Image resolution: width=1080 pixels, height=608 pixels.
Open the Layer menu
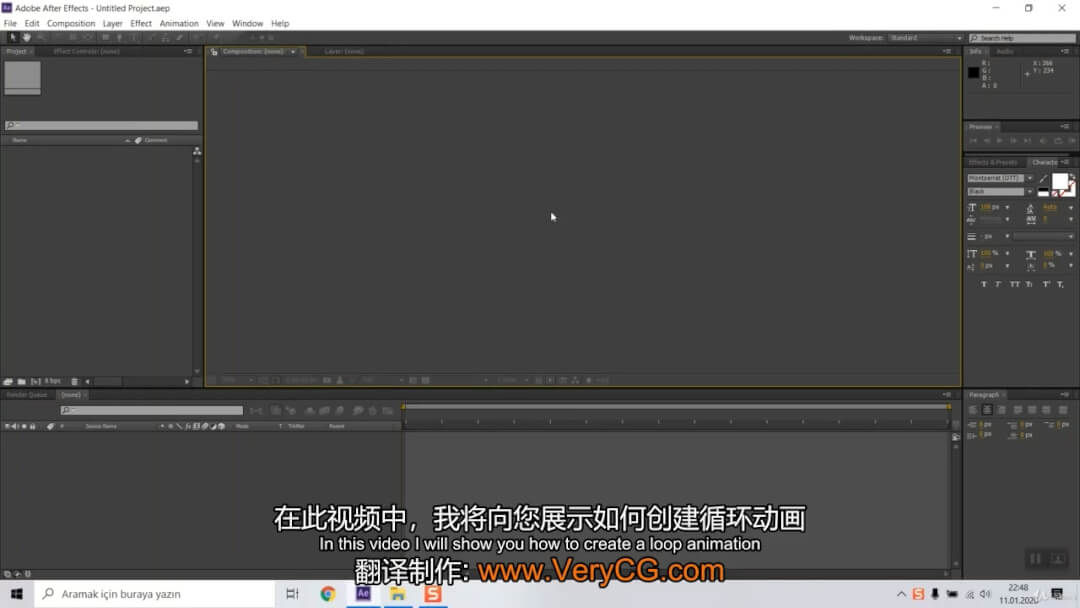coord(112,23)
